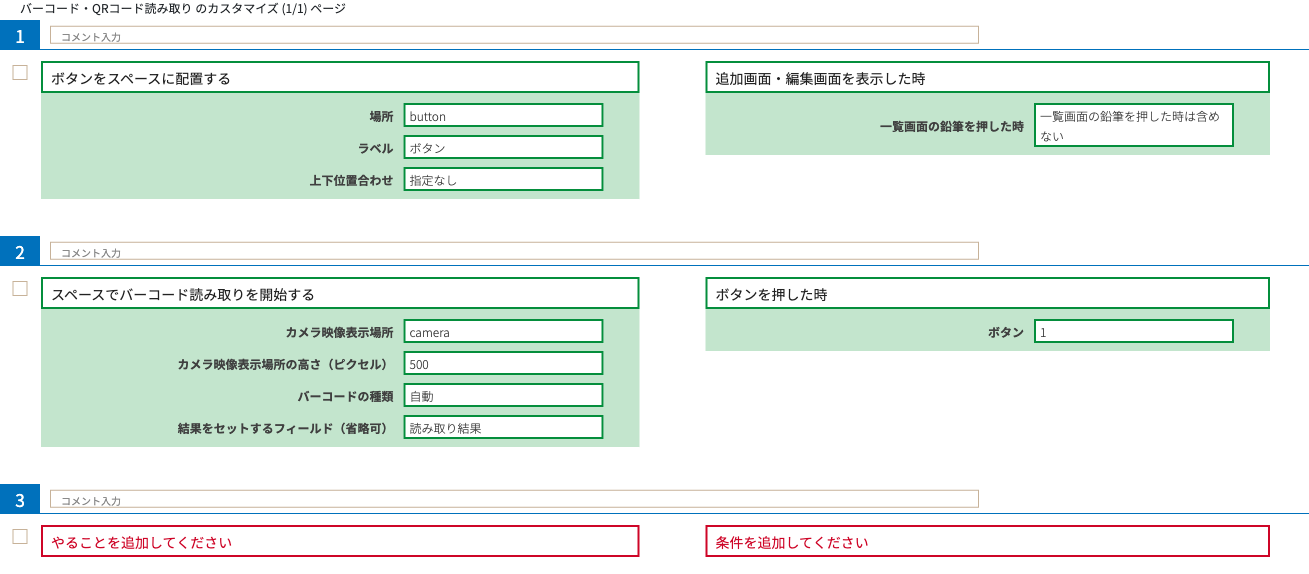Edit the camera height field showing 500
Viewport: 1309px width, 574px height.
click(503, 364)
